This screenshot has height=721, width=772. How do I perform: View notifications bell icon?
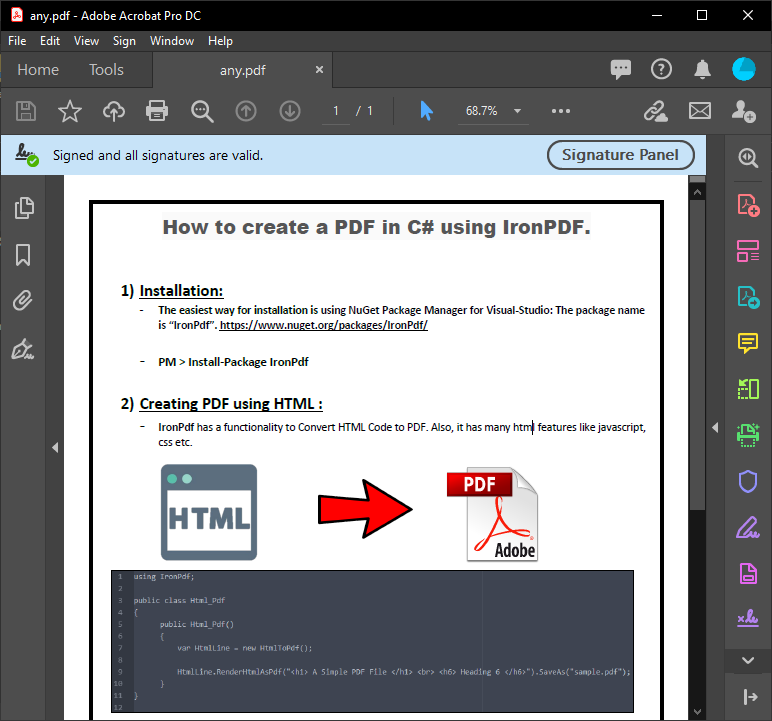(x=703, y=69)
